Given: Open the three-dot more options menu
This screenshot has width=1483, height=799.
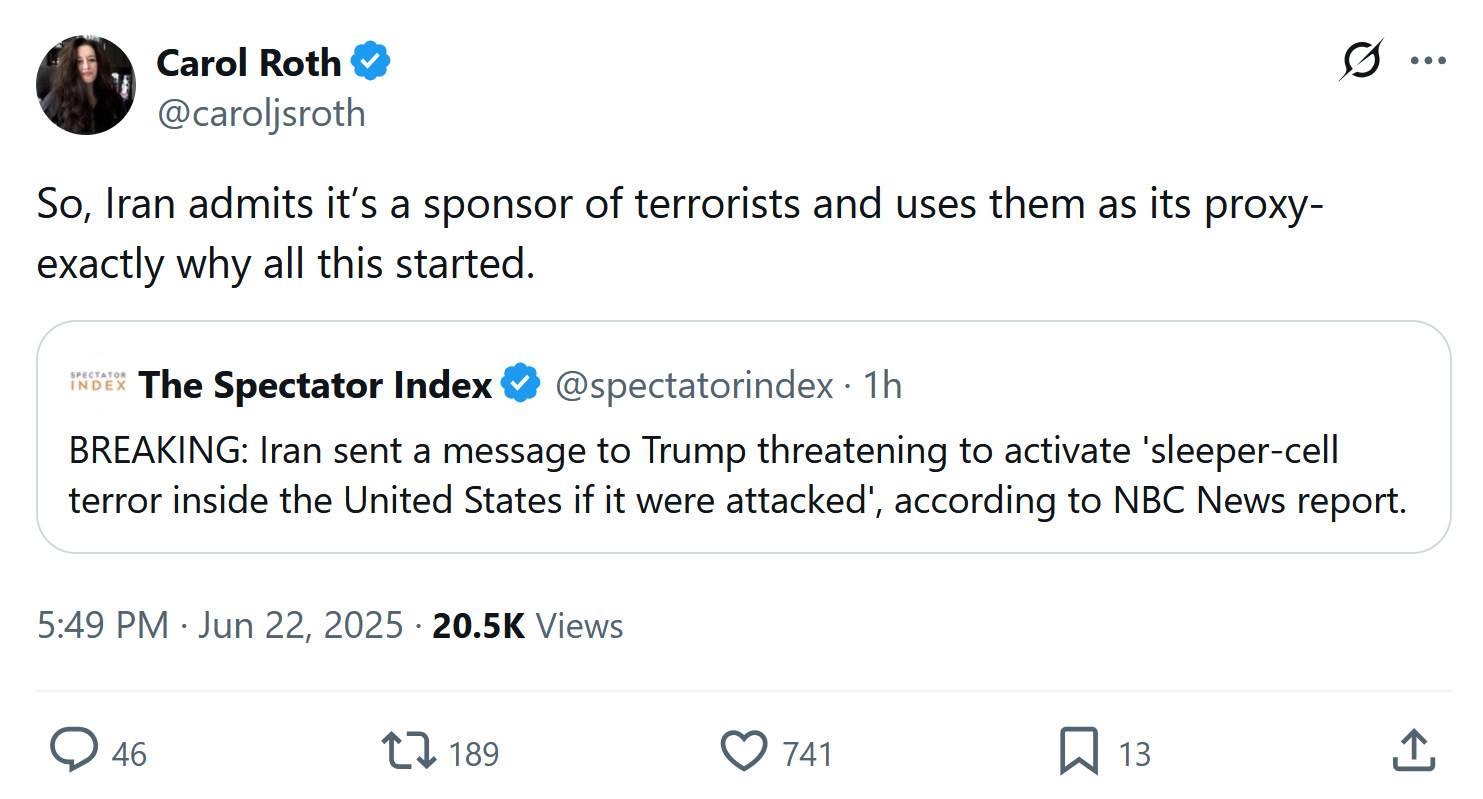Looking at the screenshot, I should (1427, 61).
